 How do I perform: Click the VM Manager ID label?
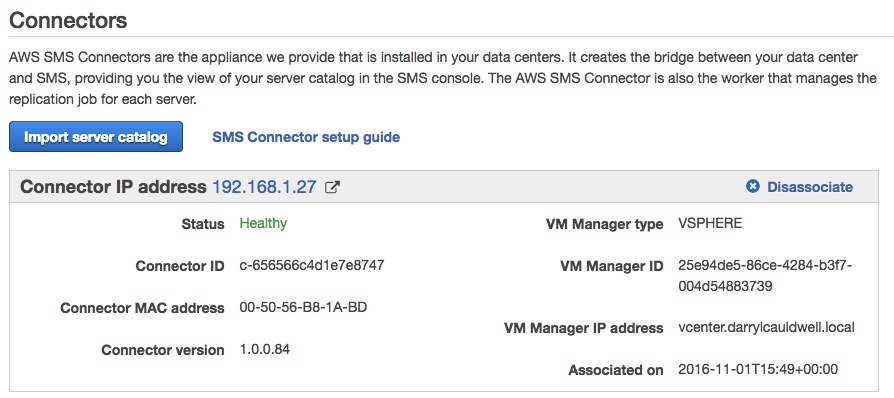point(612,266)
